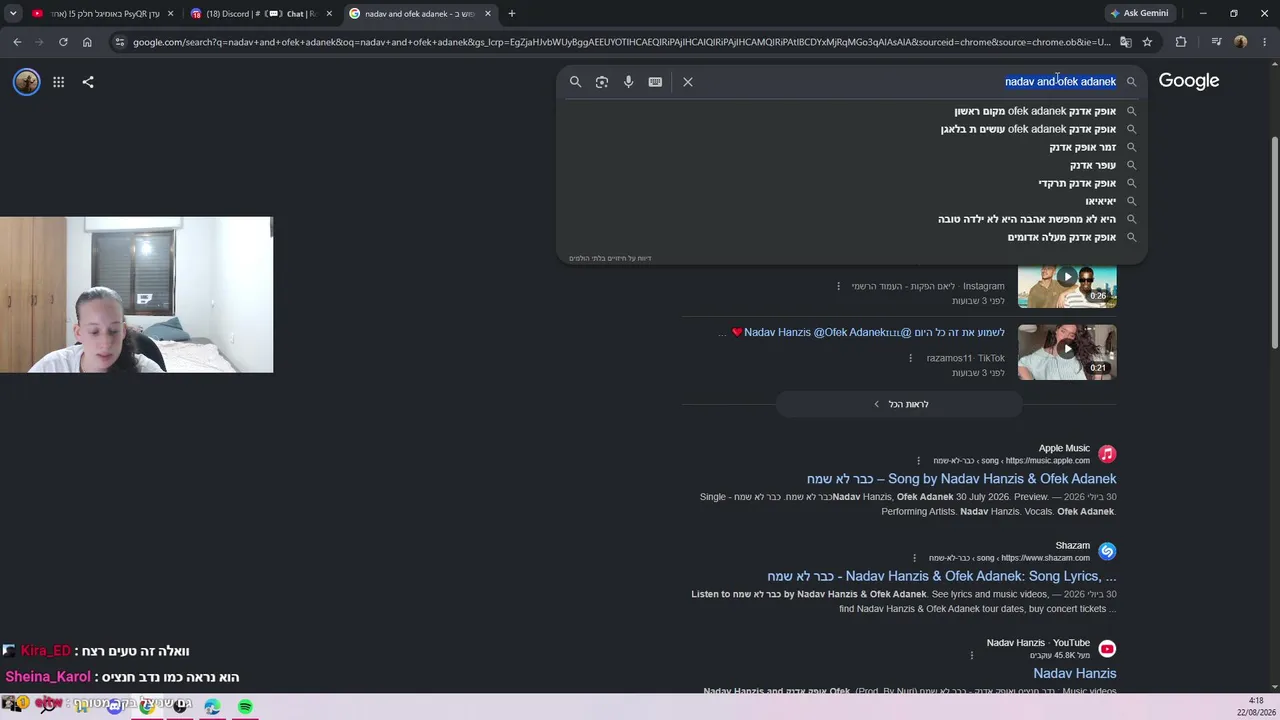Click the search magnifier button in Google search box
The image size is (1280, 720).
(575, 82)
